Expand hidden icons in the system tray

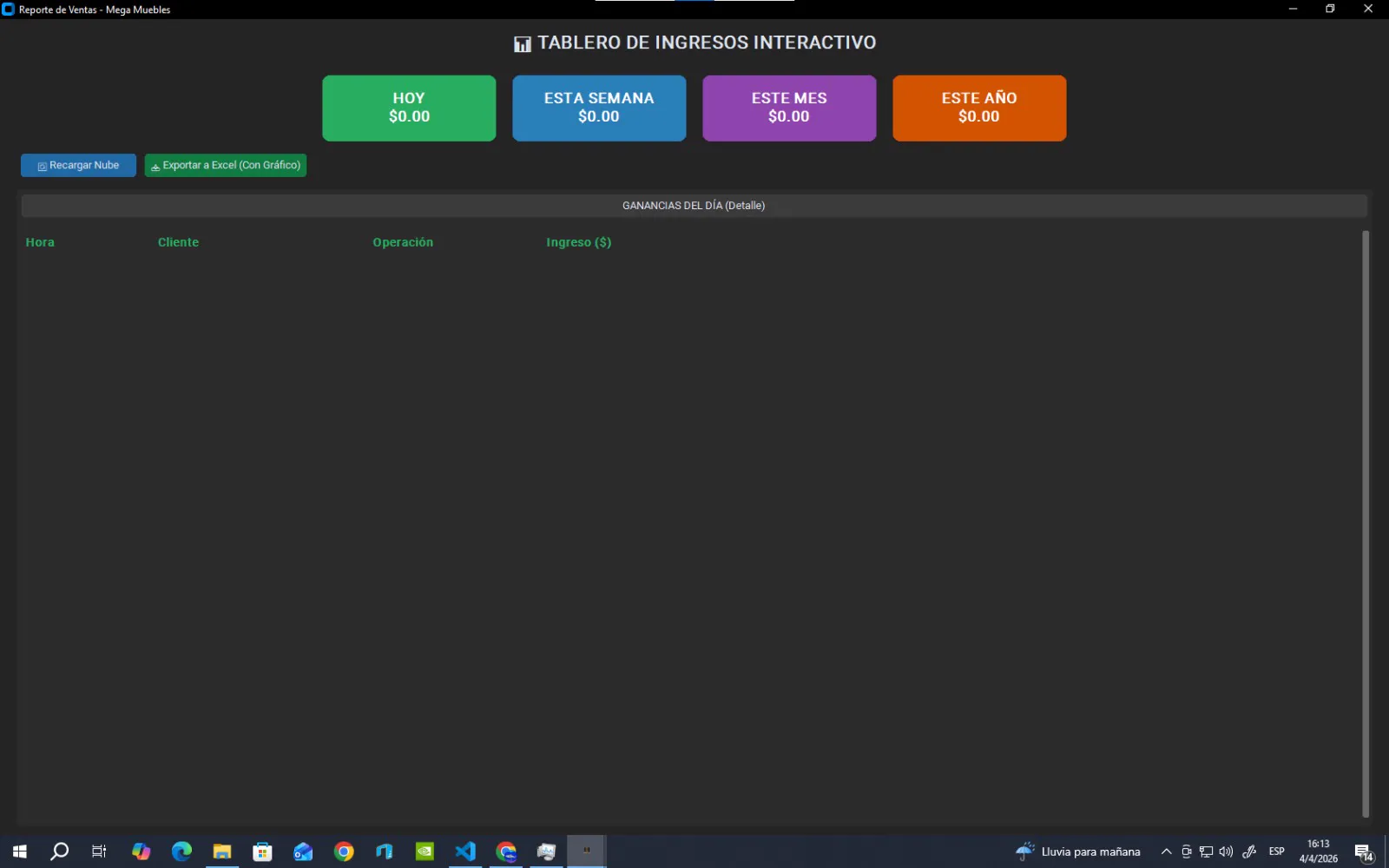pyautogui.click(x=1167, y=852)
